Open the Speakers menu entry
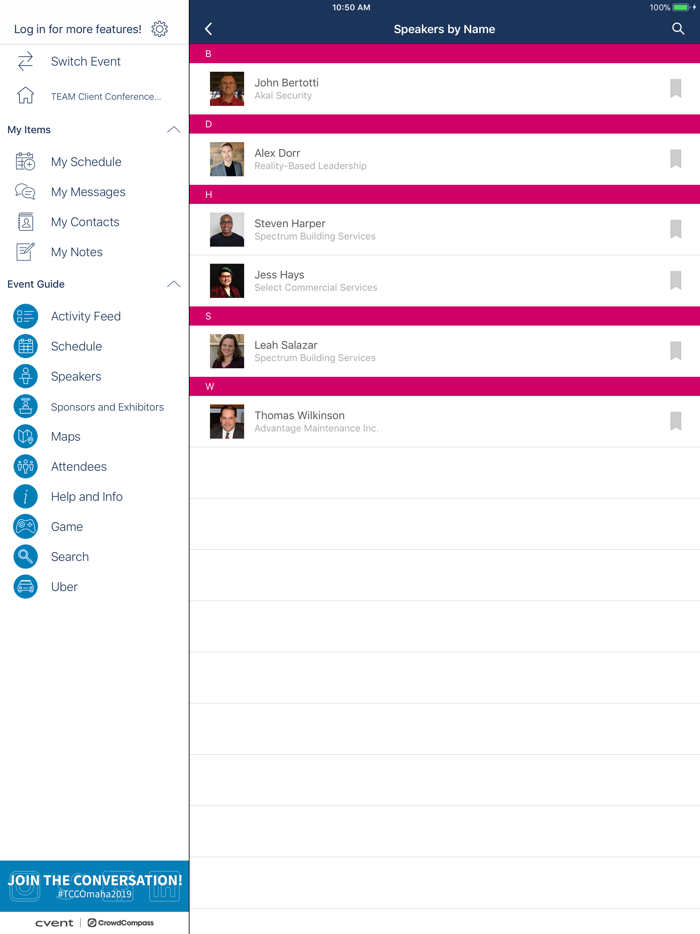The width and height of the screenshot is (700, 934). point(76,376)
